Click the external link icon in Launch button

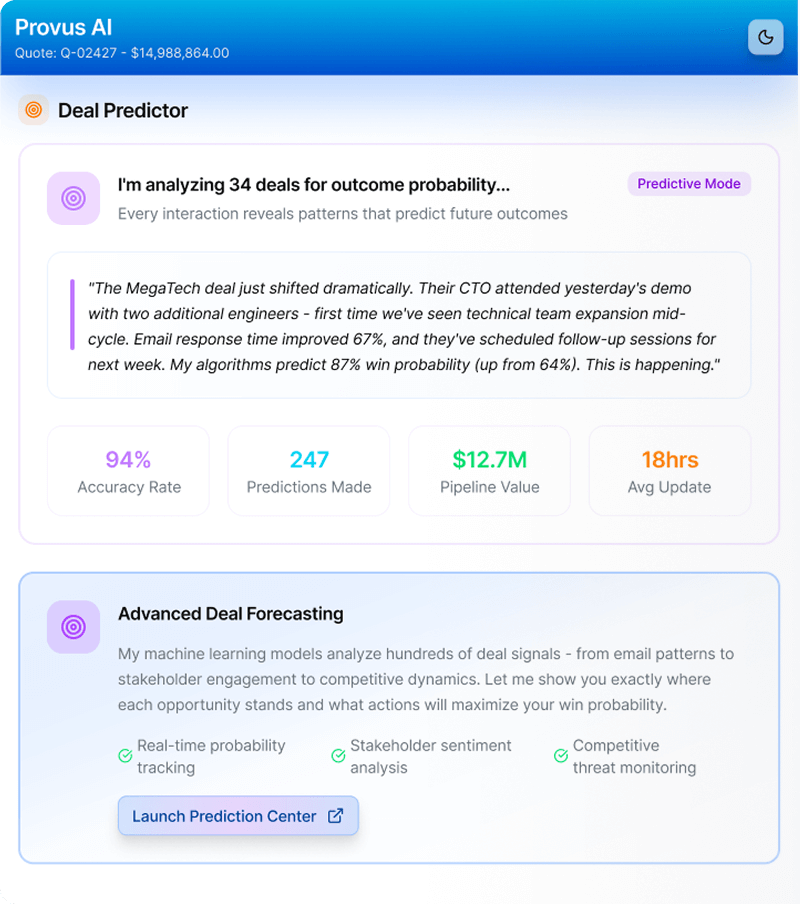coord(336,816)
